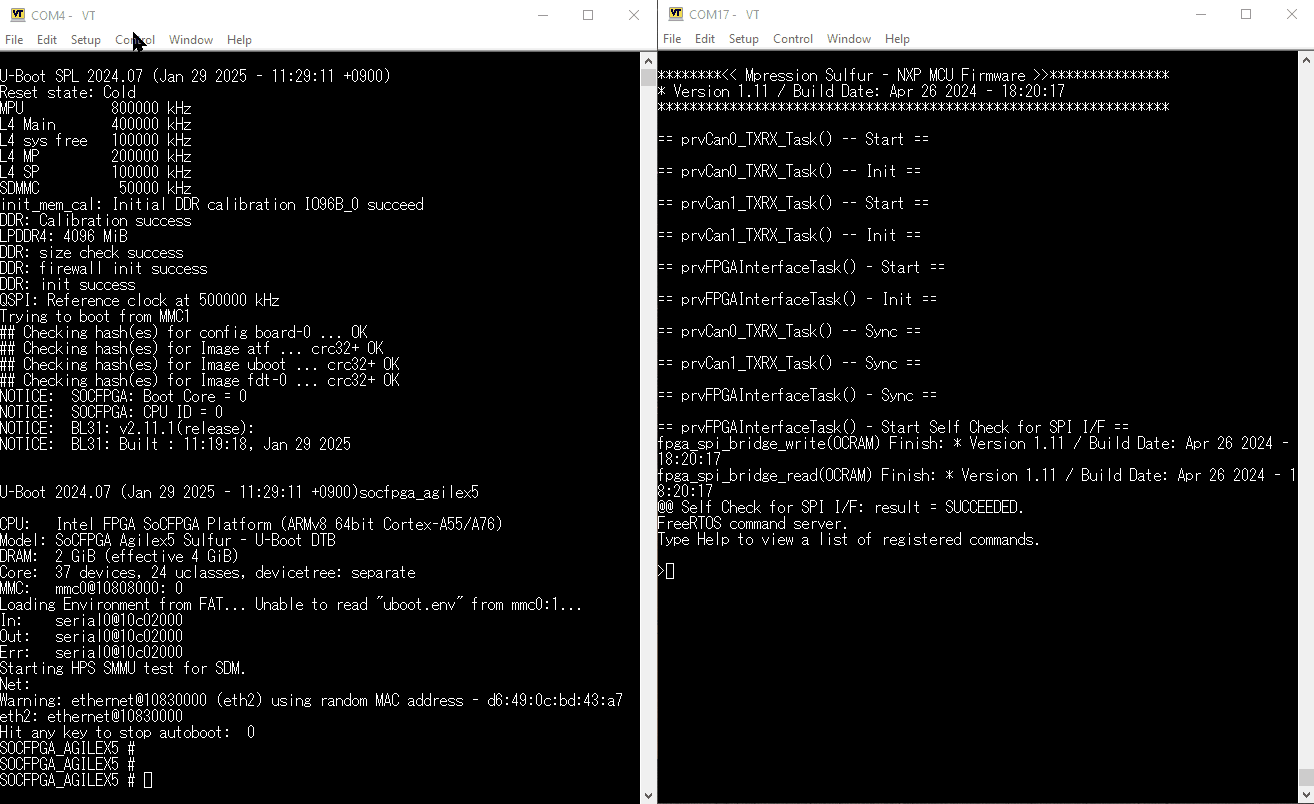Screen dimensions: 1314x804
Task: Open the Control menu in the COM17 window
Action: (793, 39)
